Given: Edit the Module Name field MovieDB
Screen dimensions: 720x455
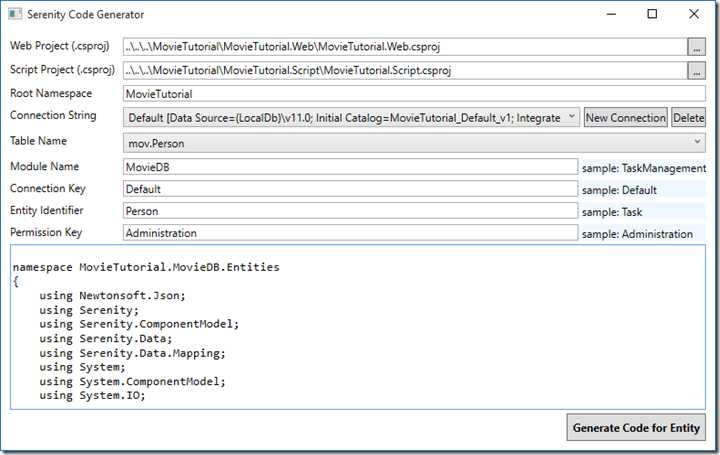Looking at the screenshot, I should pyautogui.click(x=350, y=167).
